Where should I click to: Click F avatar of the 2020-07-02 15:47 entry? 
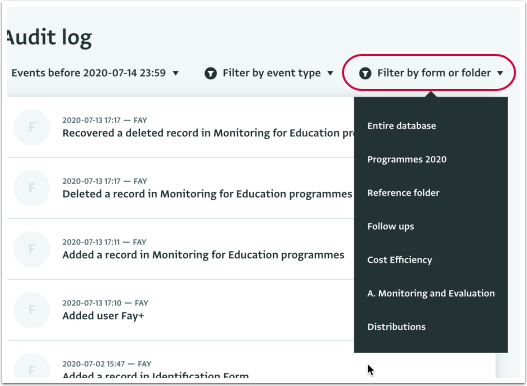32,366
